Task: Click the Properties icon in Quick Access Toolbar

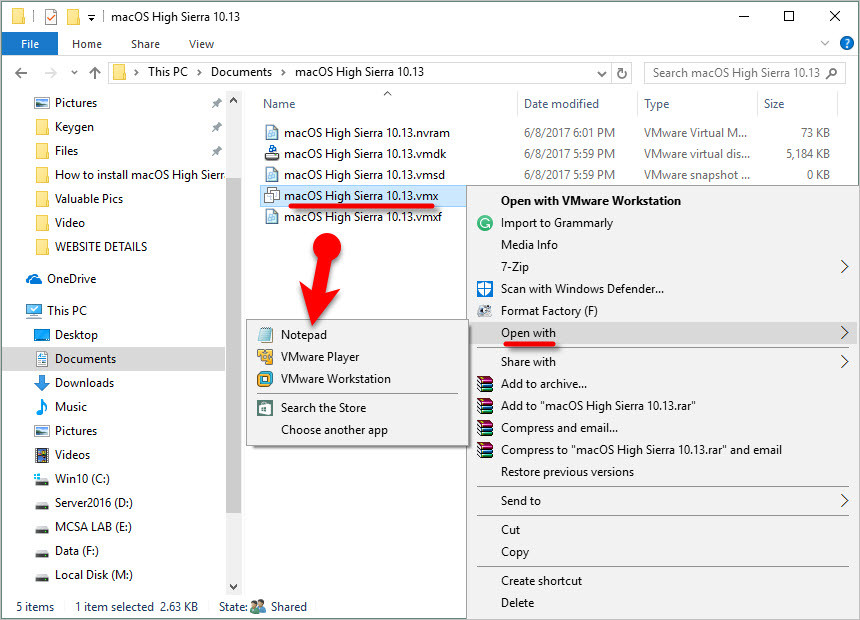Action: [50, 17]
